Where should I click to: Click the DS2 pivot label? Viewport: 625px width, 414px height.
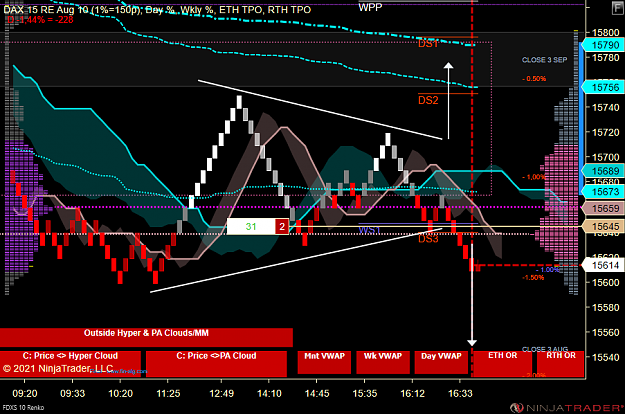428,100
